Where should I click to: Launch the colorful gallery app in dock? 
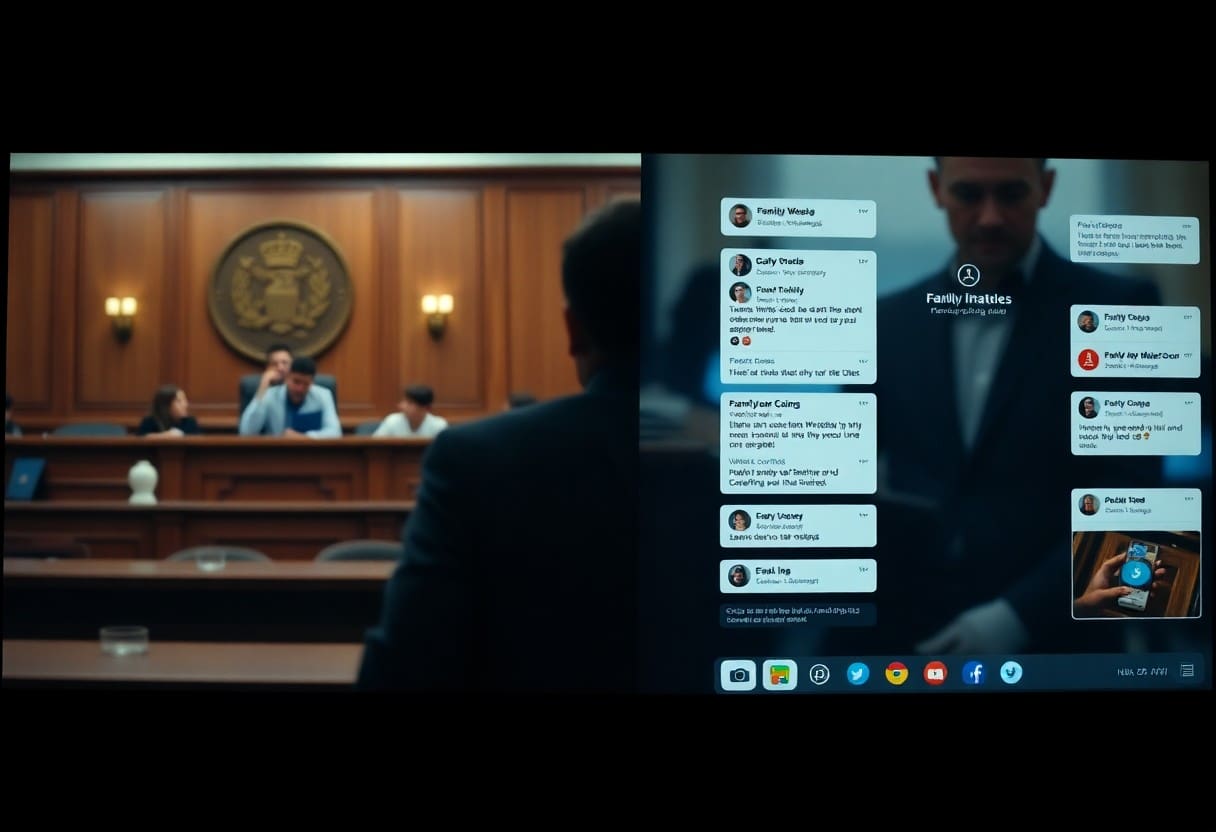(779, 675)
